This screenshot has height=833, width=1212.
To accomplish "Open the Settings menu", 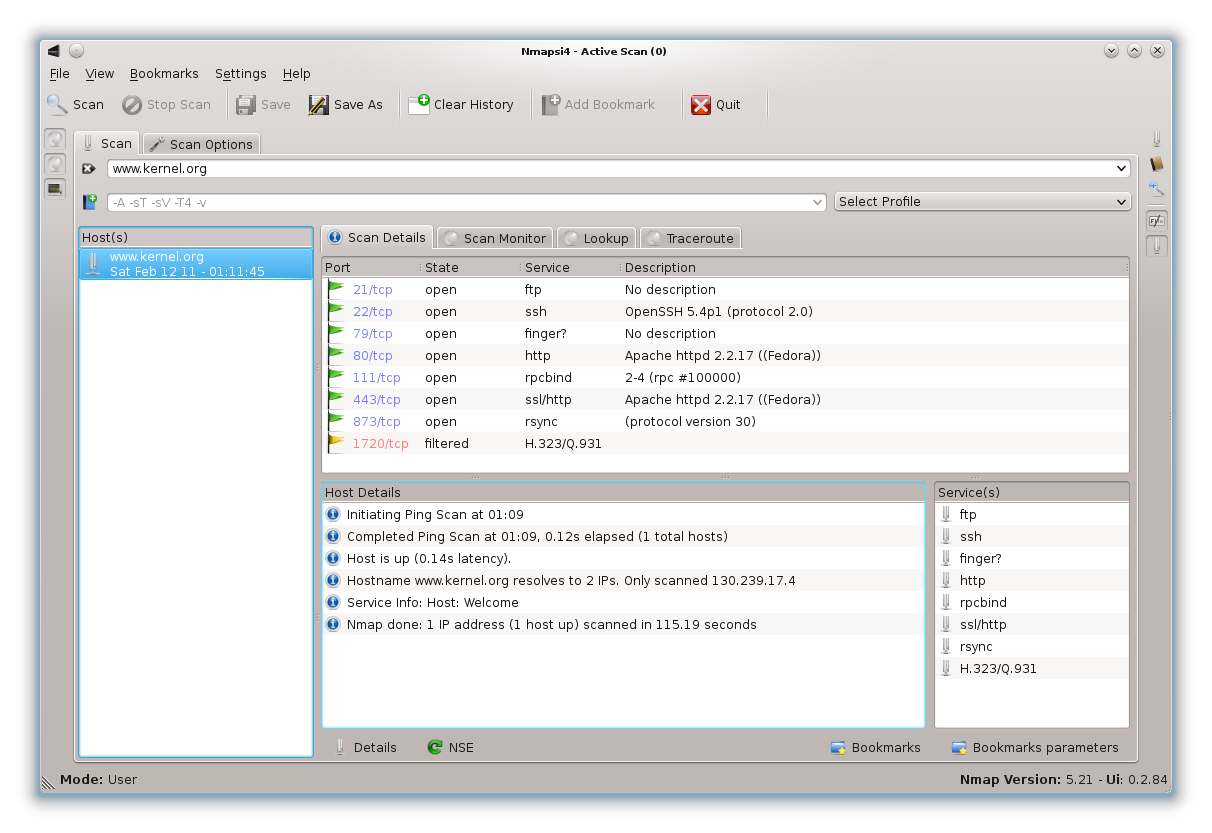I will (x=240, y=74).
